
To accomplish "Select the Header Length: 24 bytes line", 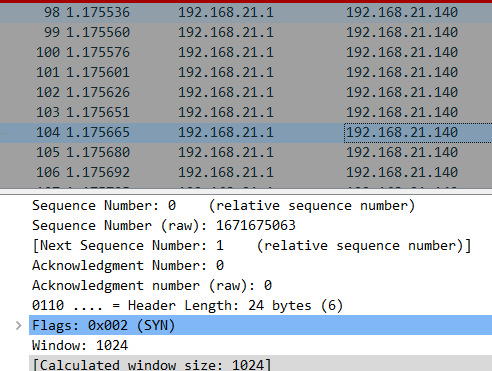I will pos(260,305).
